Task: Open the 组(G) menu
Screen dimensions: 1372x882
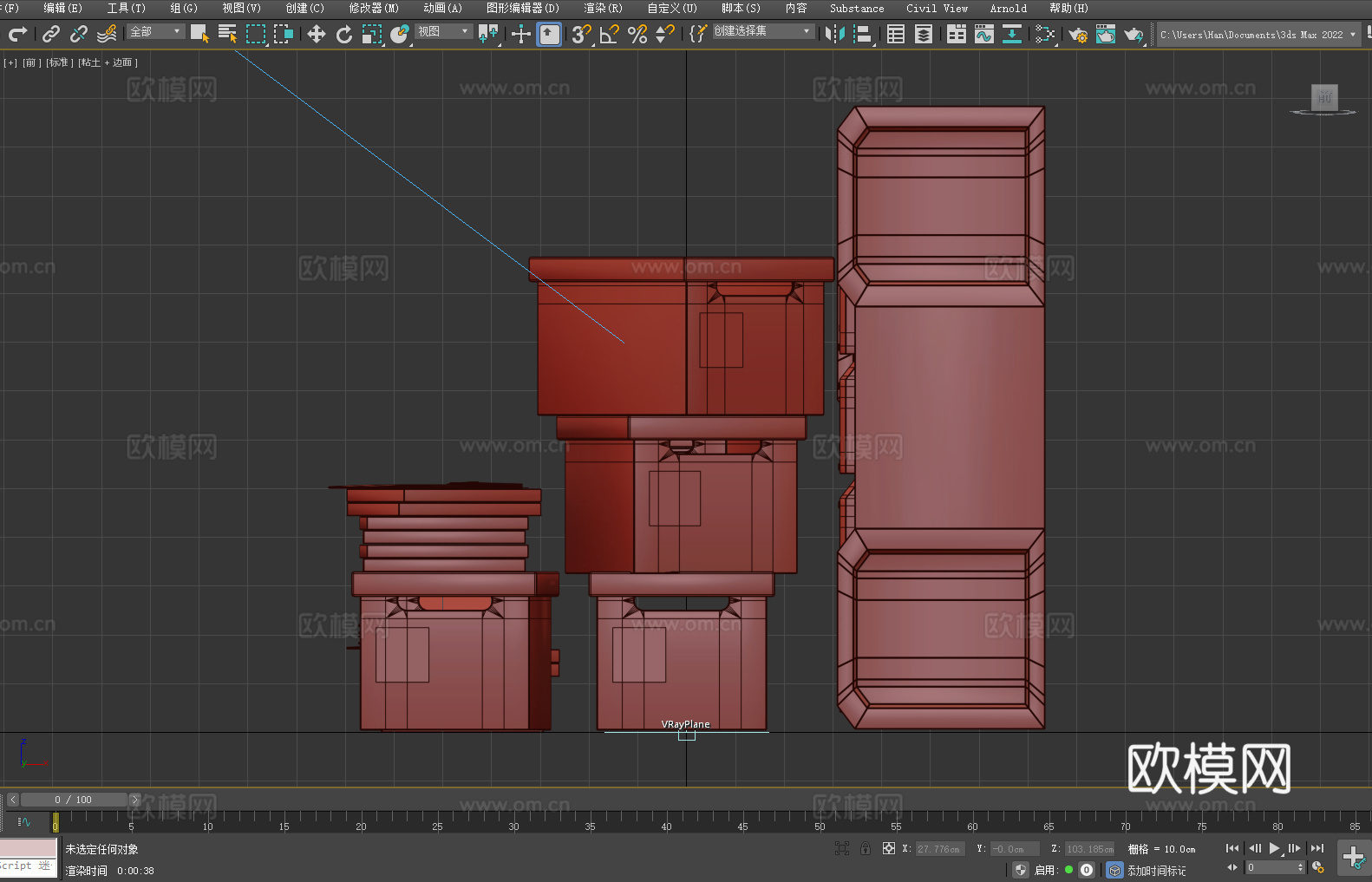Action: 184,8
